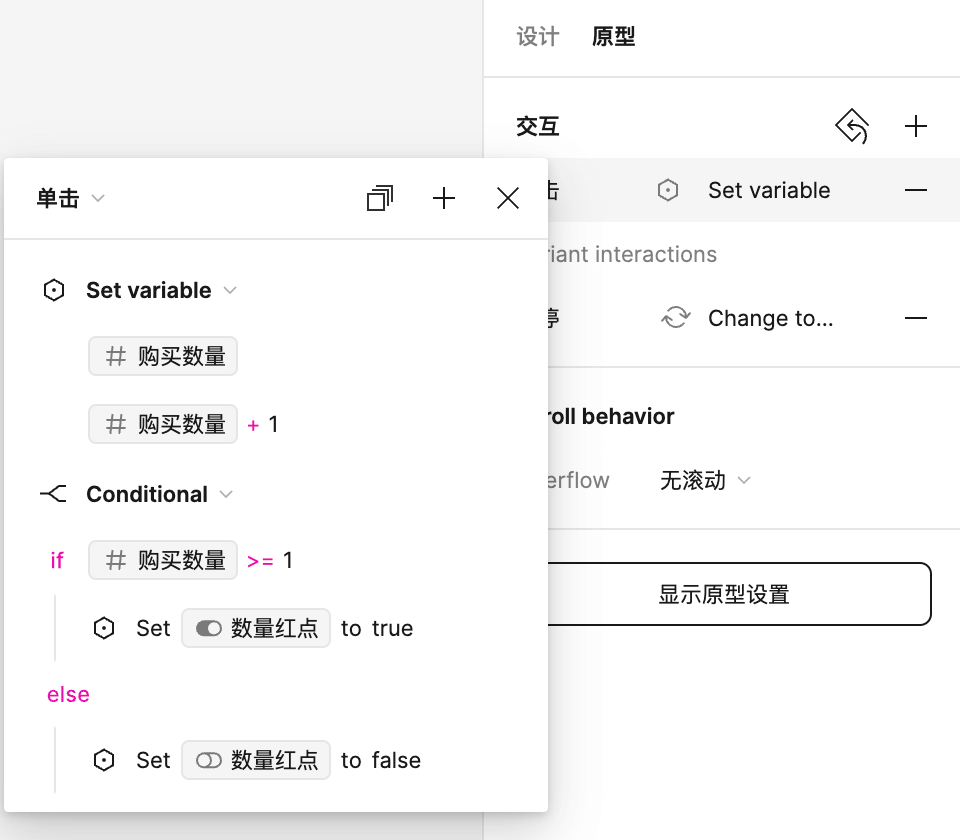This screenshot has height=840, width=960.
Task: Open the 单击 trigger dropdown
Action: tap(70, 199)
